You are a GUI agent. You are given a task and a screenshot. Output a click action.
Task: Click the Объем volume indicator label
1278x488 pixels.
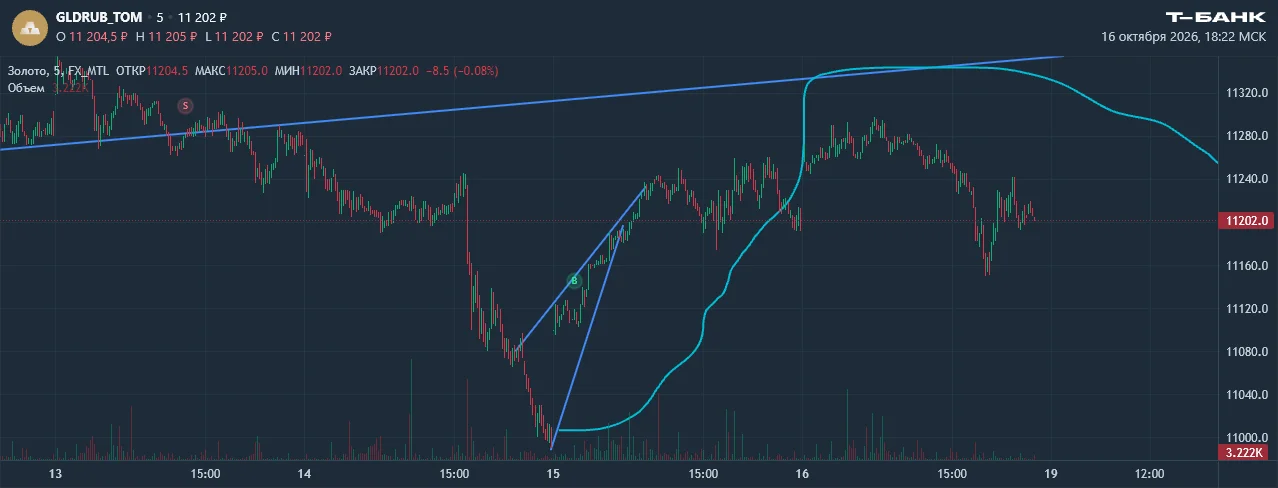click(27, 88)
